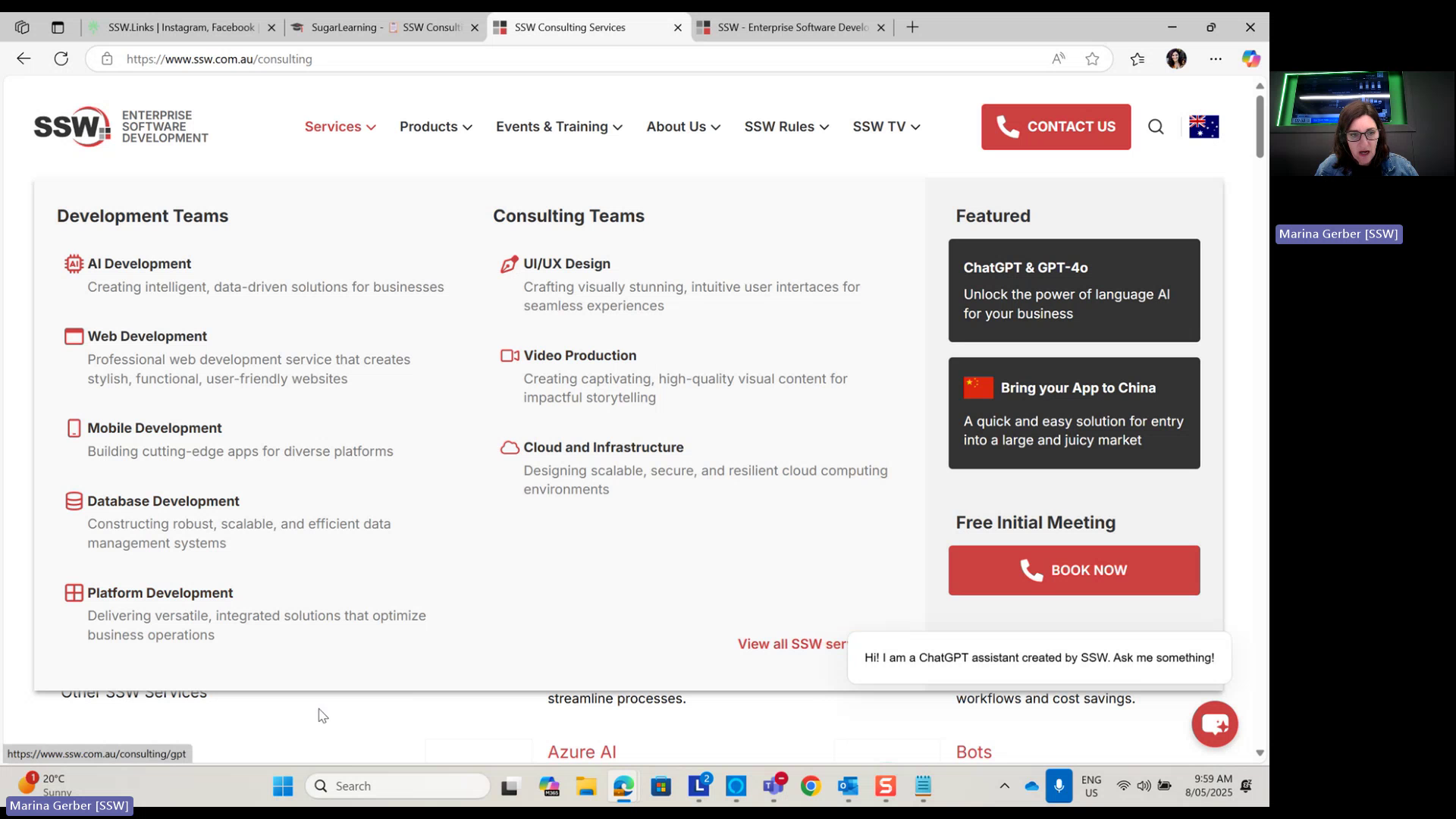Expand the SSW TV dropdown
Viewport: 1456px width, 819px height.
point(886,127)
